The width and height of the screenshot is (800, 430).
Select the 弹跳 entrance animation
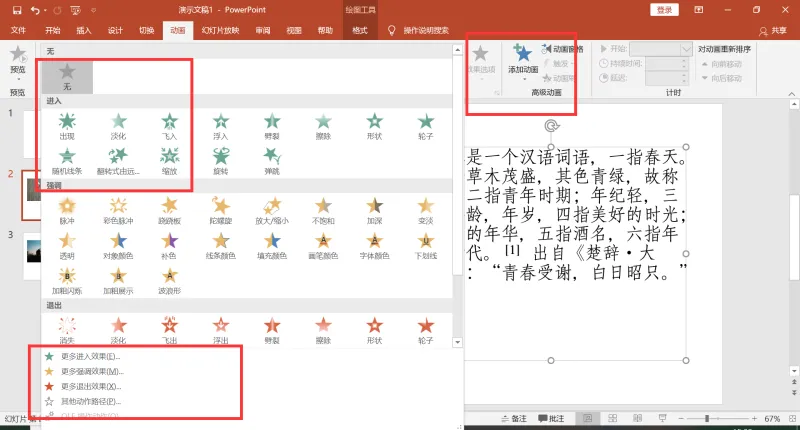click(272, 161)
